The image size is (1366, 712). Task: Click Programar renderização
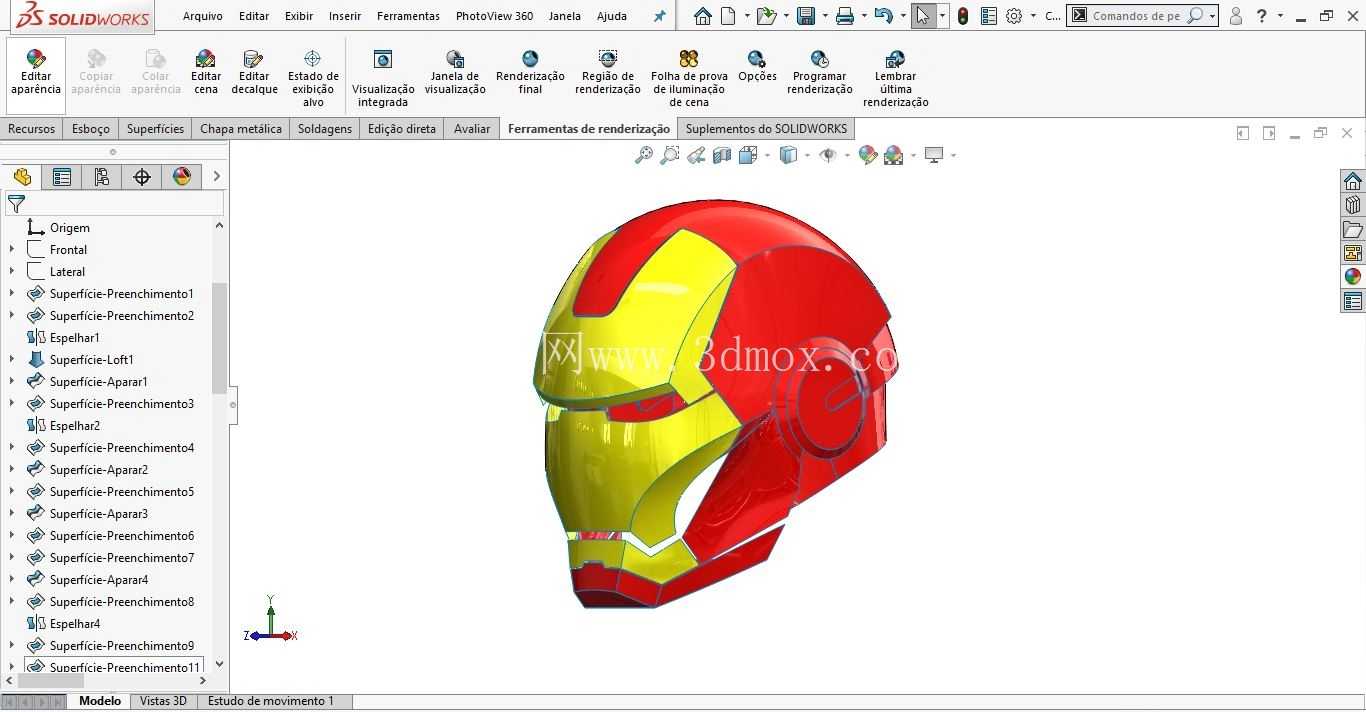pyautogui.click(x=820, y=73)
